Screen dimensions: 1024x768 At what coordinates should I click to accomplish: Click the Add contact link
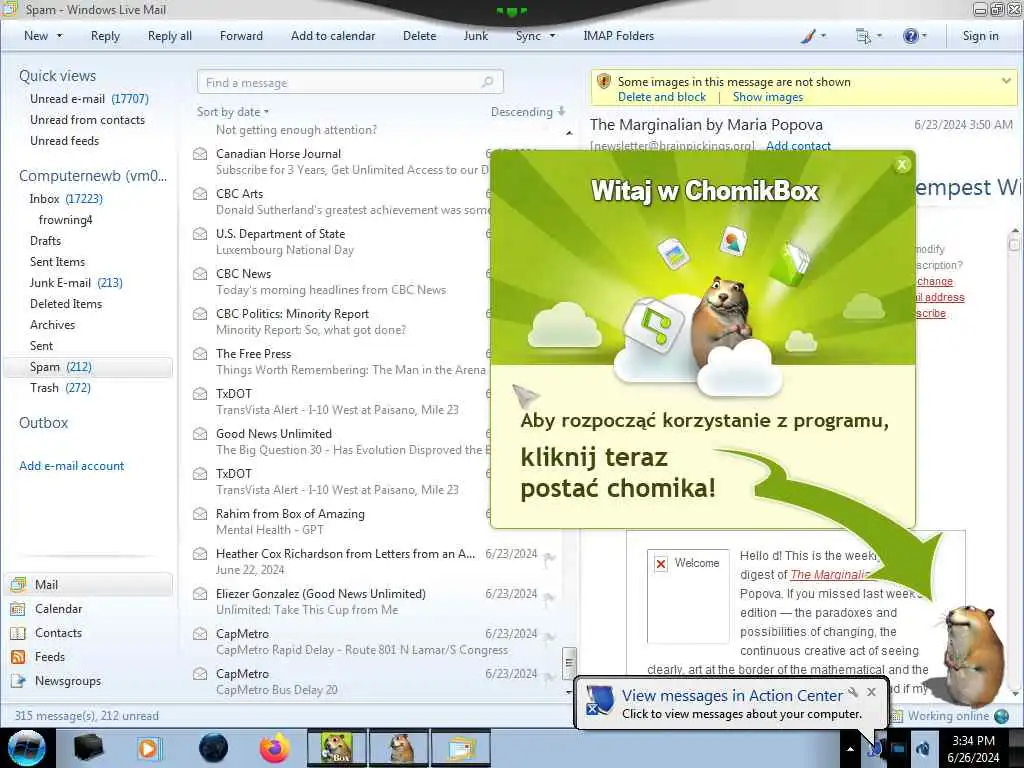click(798, 146)
